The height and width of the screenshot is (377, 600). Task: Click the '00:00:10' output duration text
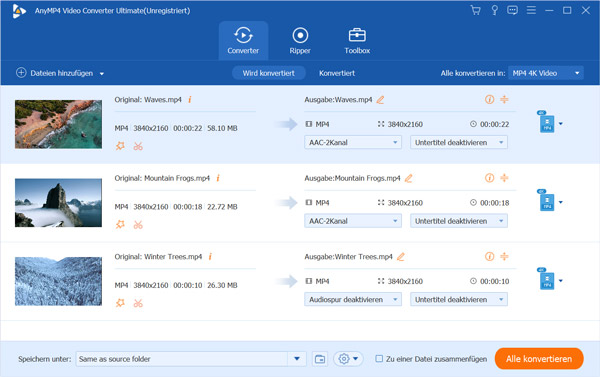coord(494,281)
